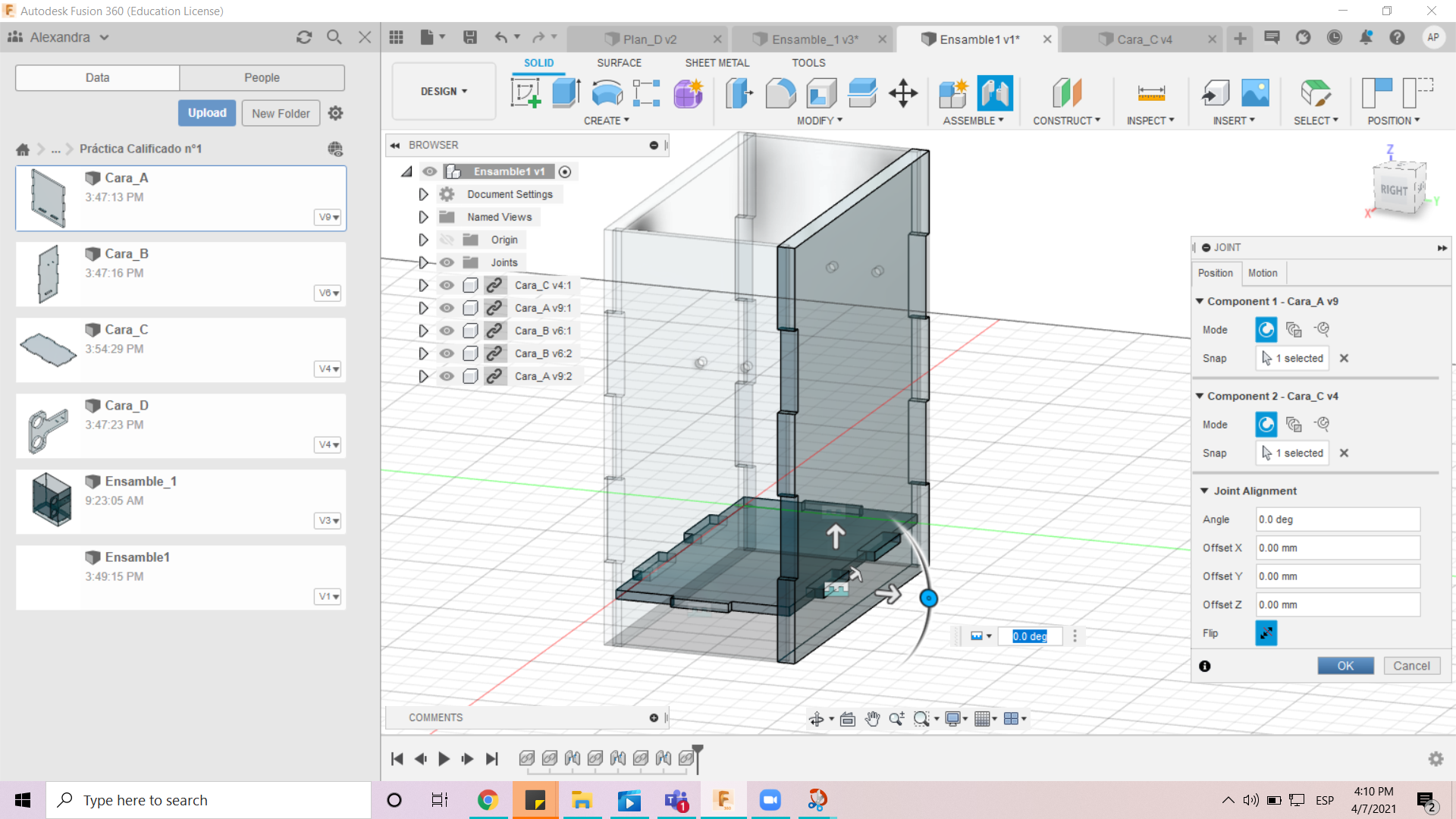Select the Fillet tool
Viewport: 1456px width, 819px height.
point(780,93)
